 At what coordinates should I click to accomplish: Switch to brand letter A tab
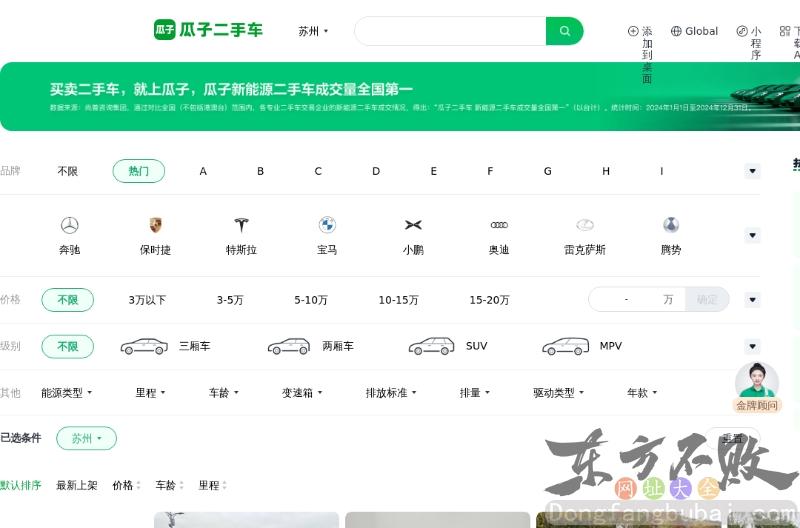[x=203, y=171]
